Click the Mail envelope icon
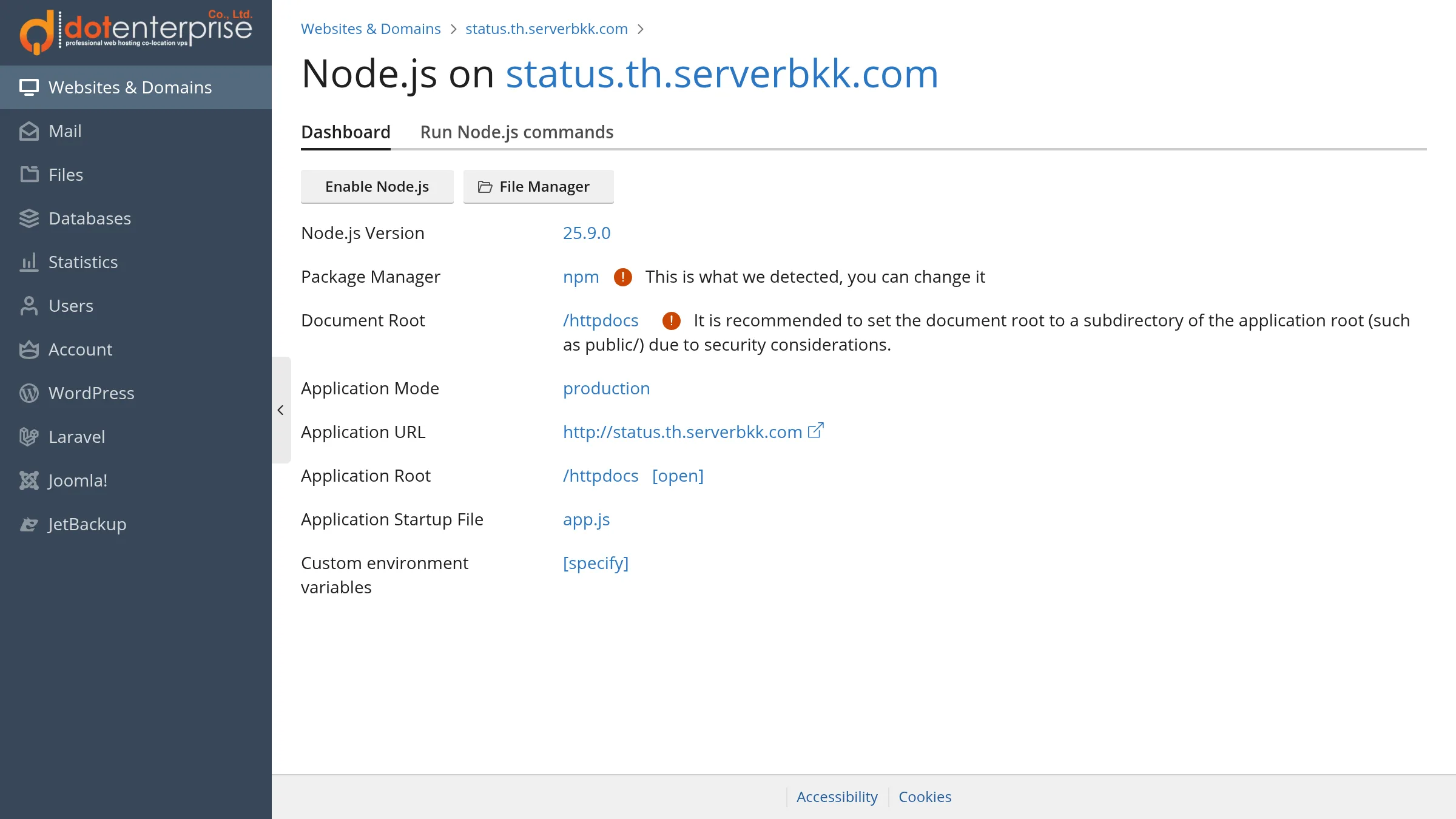Viewport: 1456px width, 819px height. click(x=29, y=131)
